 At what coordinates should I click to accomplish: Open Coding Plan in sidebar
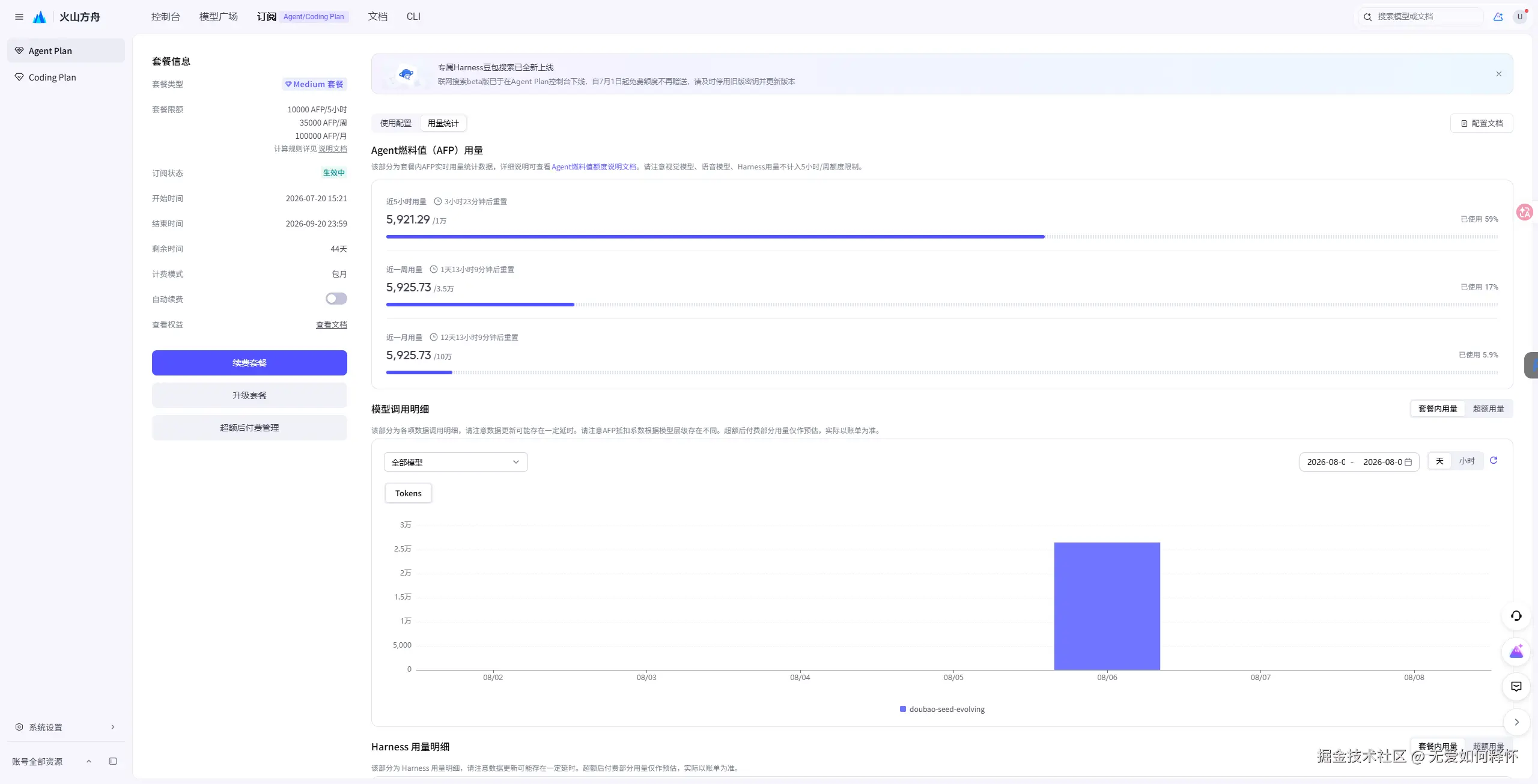[x=66, y=77]
